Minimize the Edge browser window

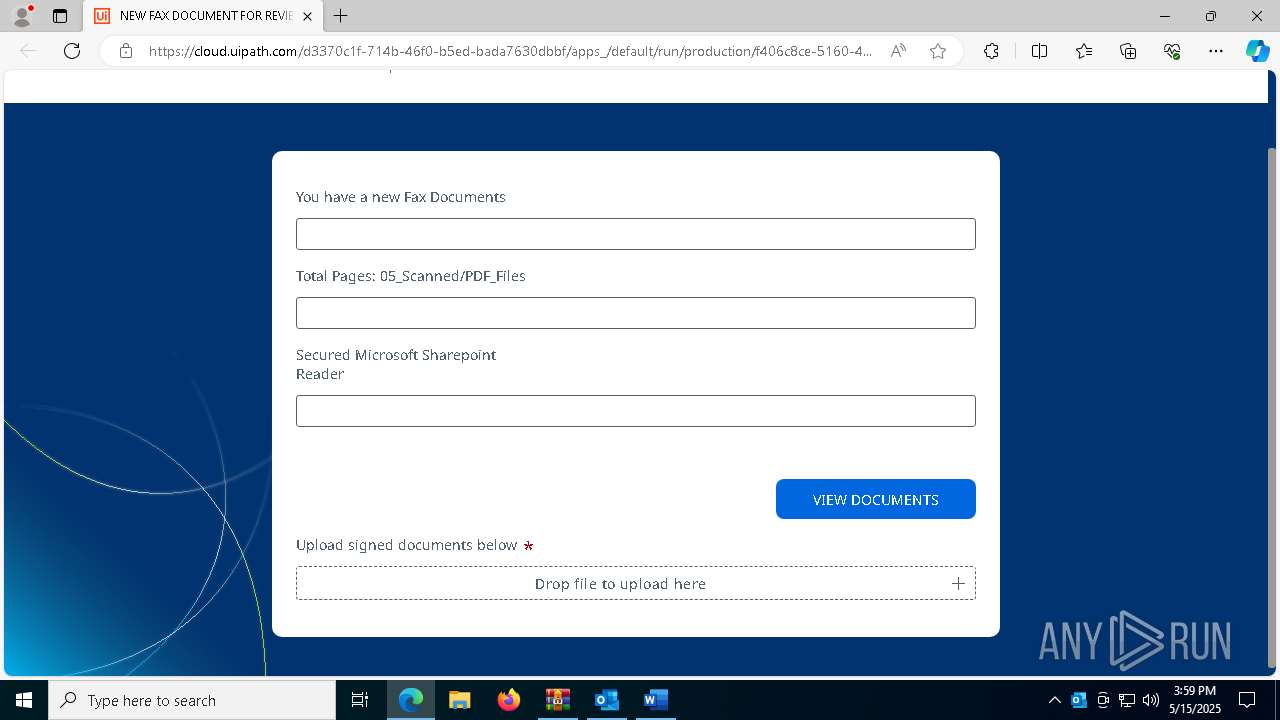coord(1164,16)
